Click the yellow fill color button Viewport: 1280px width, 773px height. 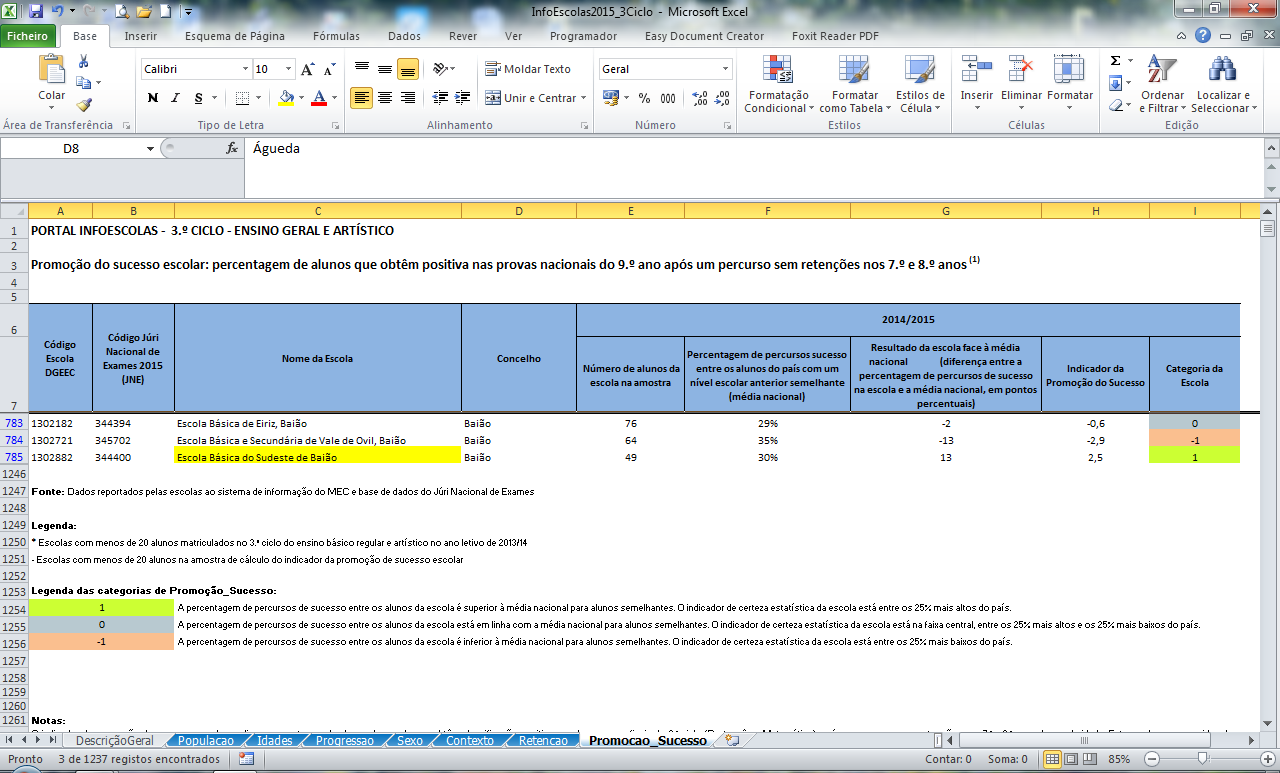[287, 98]
